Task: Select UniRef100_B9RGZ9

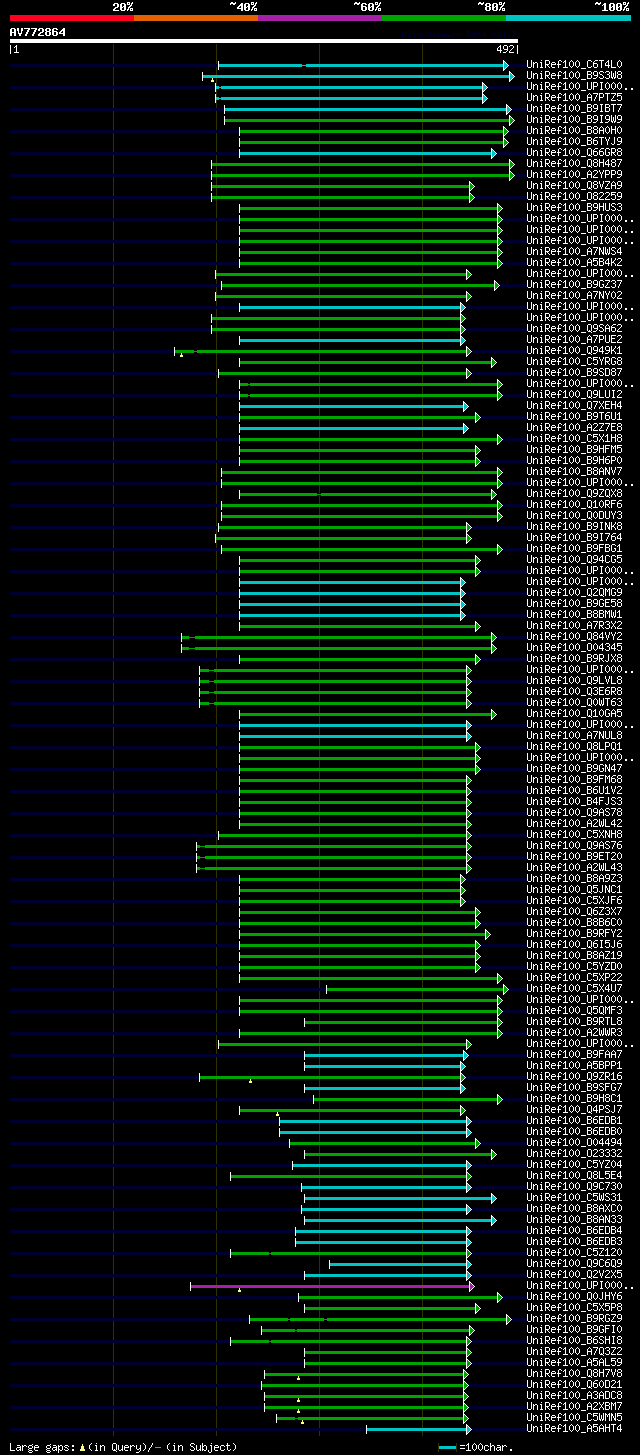Action: (x=575, y=1318)
